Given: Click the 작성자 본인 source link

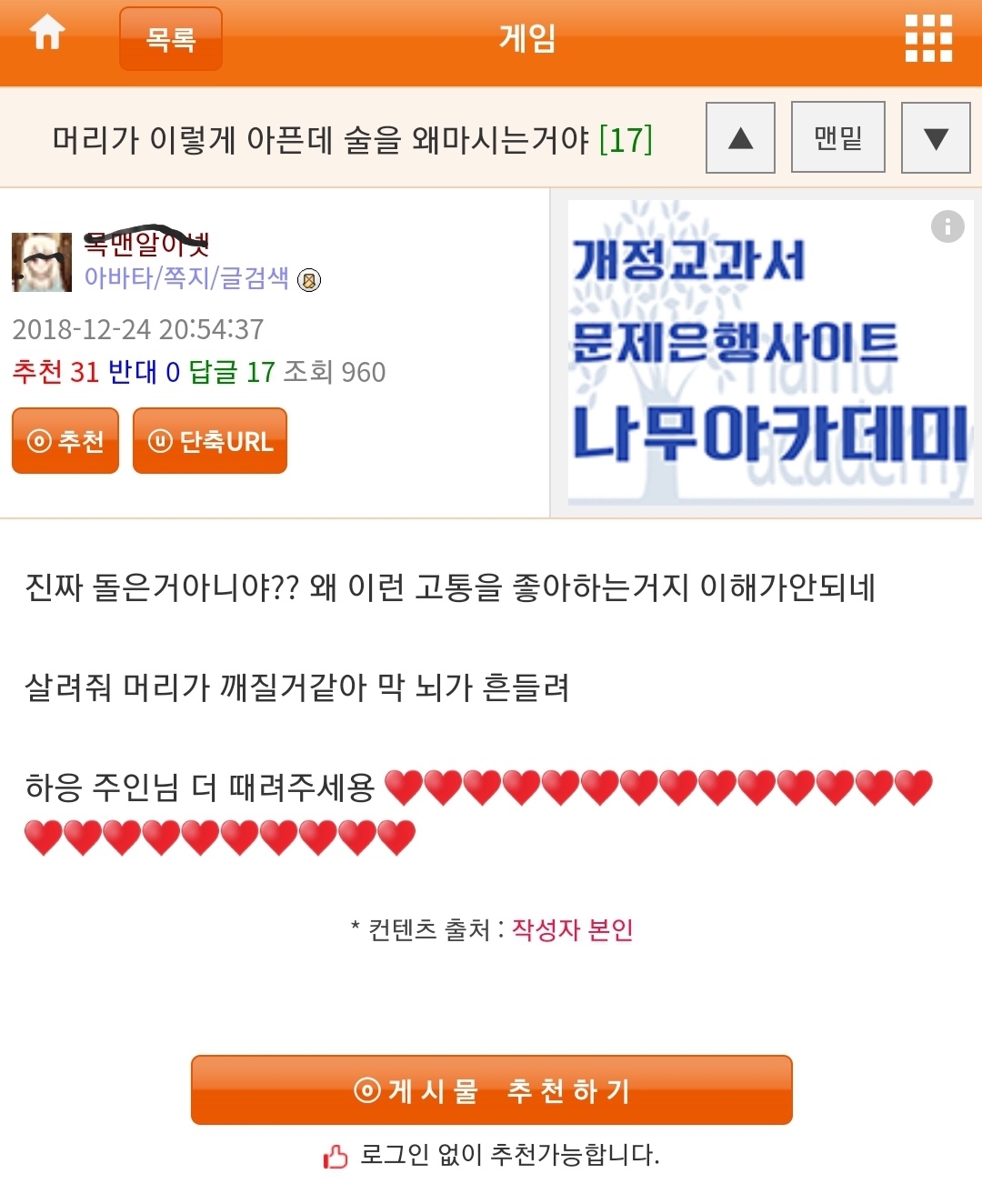Looking at the screenshot, I should (x=573, y=929).
